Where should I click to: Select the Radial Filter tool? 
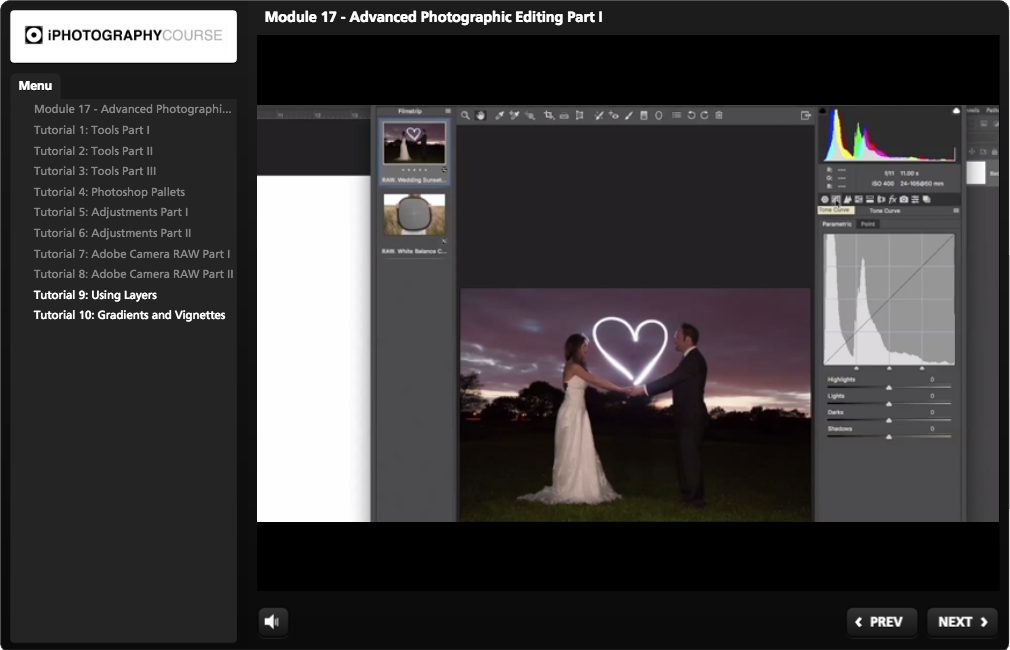coord(658,115)
